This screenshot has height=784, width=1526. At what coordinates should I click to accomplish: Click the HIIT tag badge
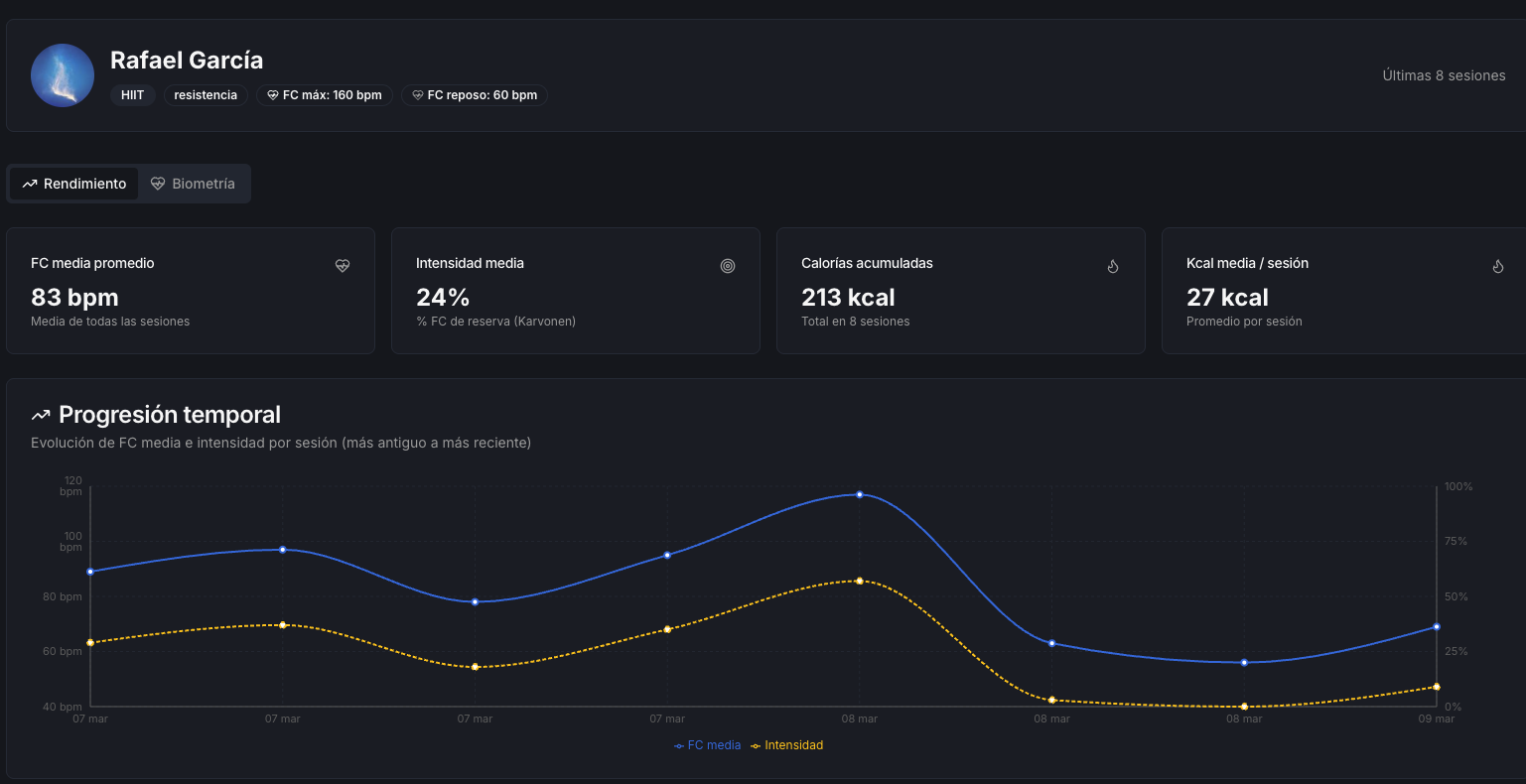[133, 95]
